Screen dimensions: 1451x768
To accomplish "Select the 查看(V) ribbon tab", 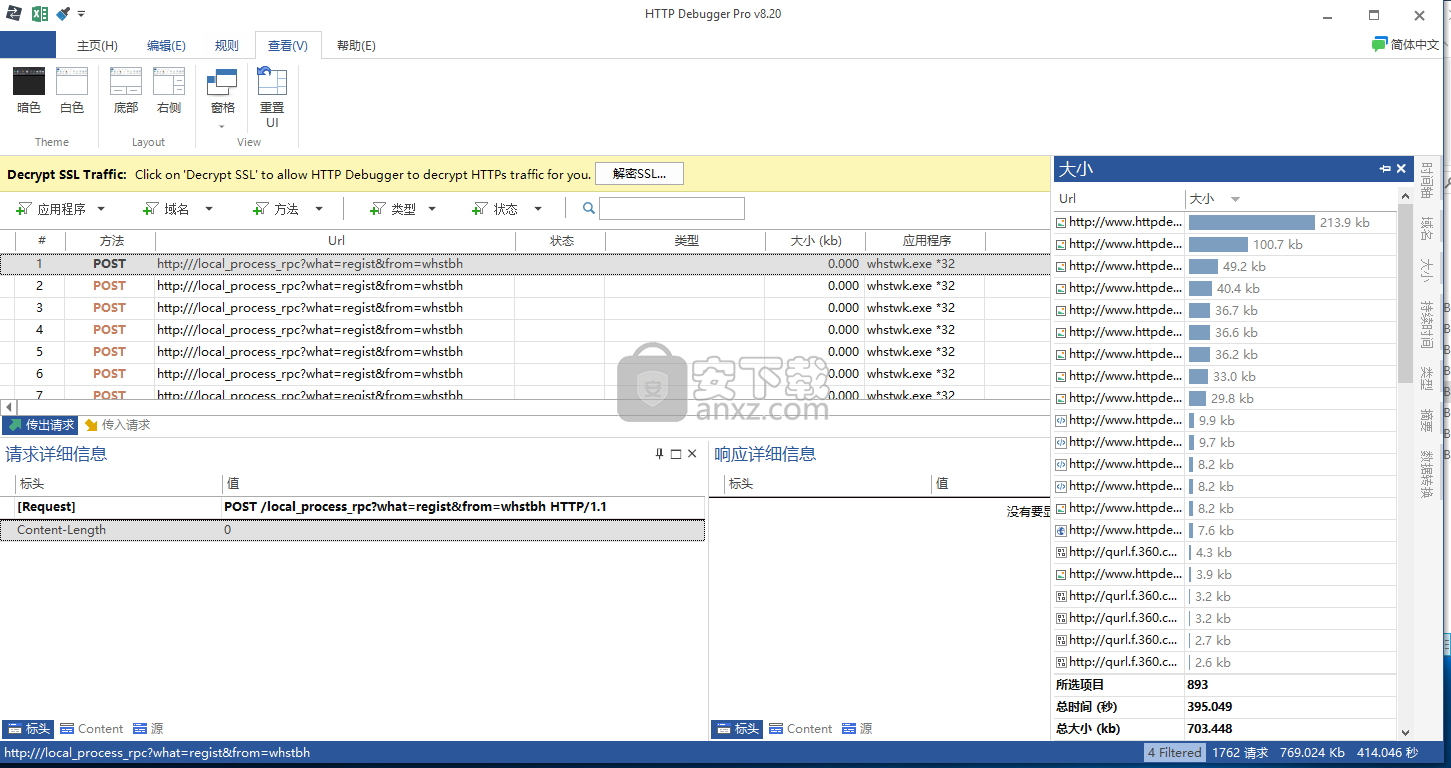I will tap(288, 46).
